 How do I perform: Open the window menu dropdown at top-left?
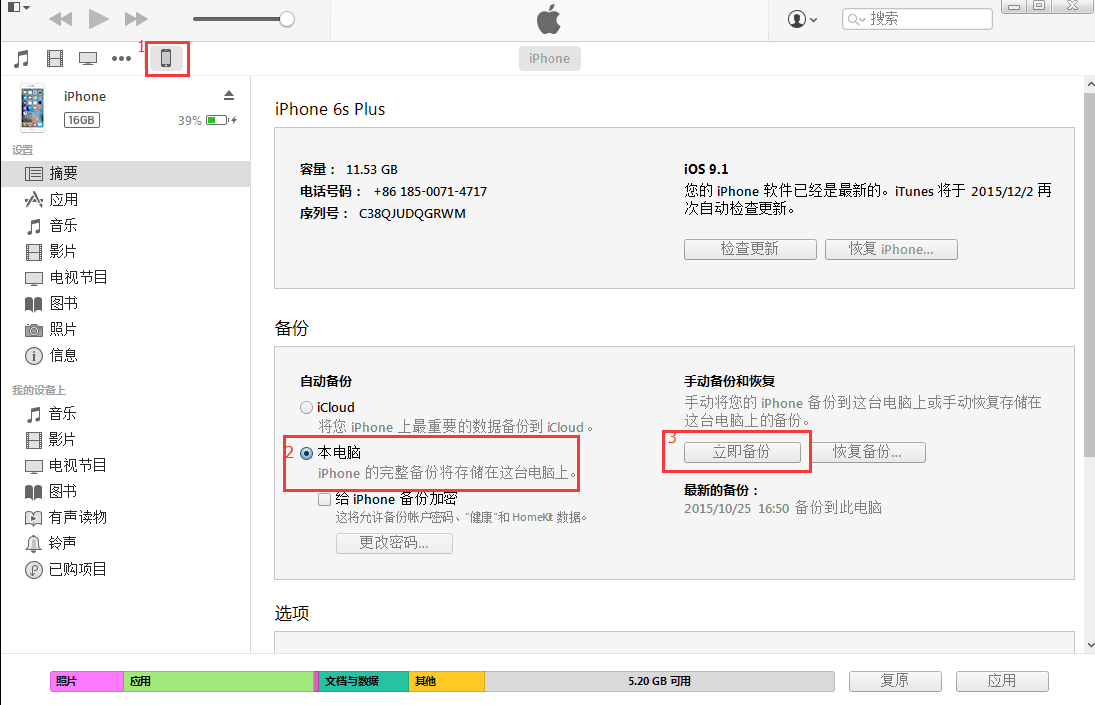pos(19,7)
